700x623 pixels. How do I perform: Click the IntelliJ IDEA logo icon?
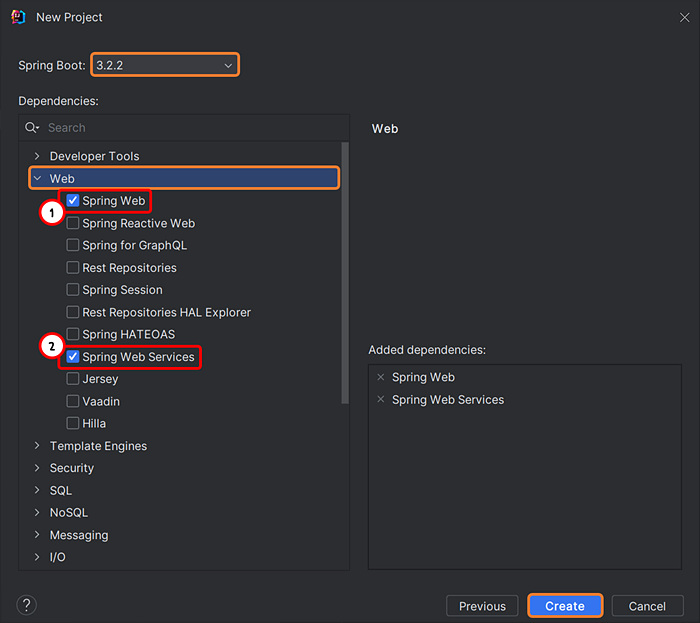point(18,17)
